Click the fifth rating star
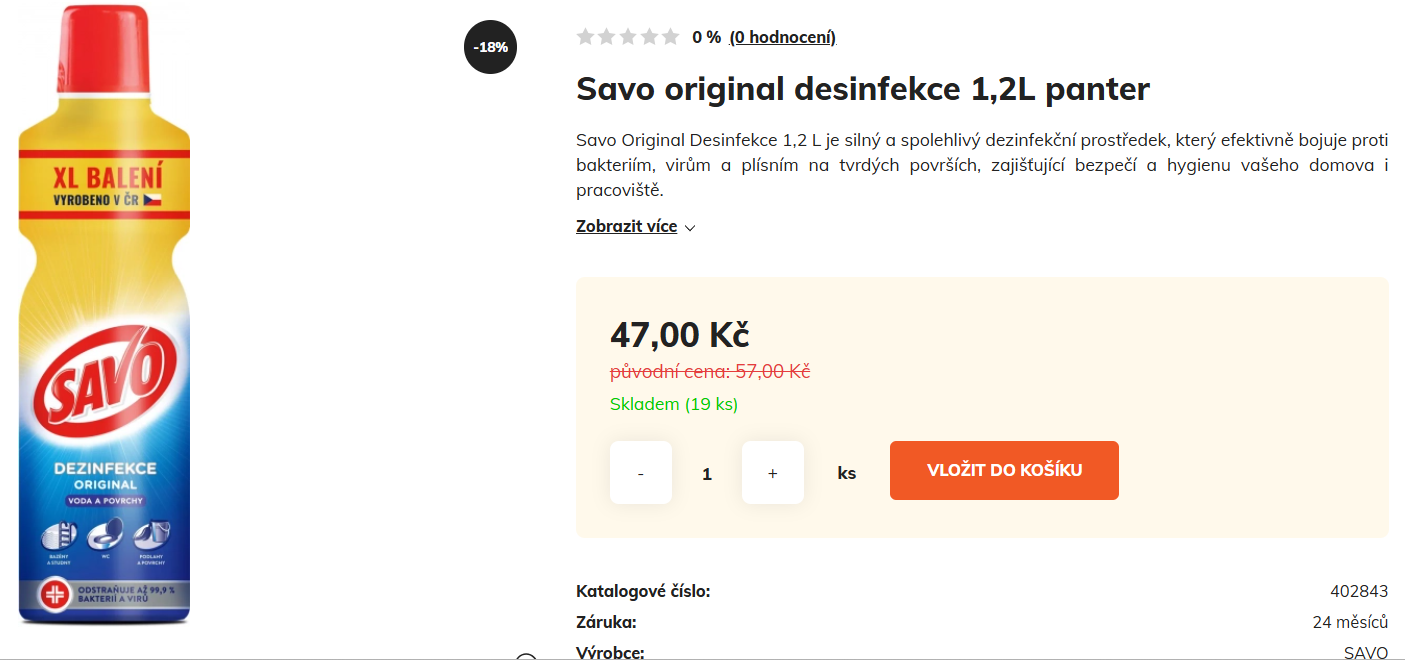1405x660 pixels. click(x=670, y=37)
